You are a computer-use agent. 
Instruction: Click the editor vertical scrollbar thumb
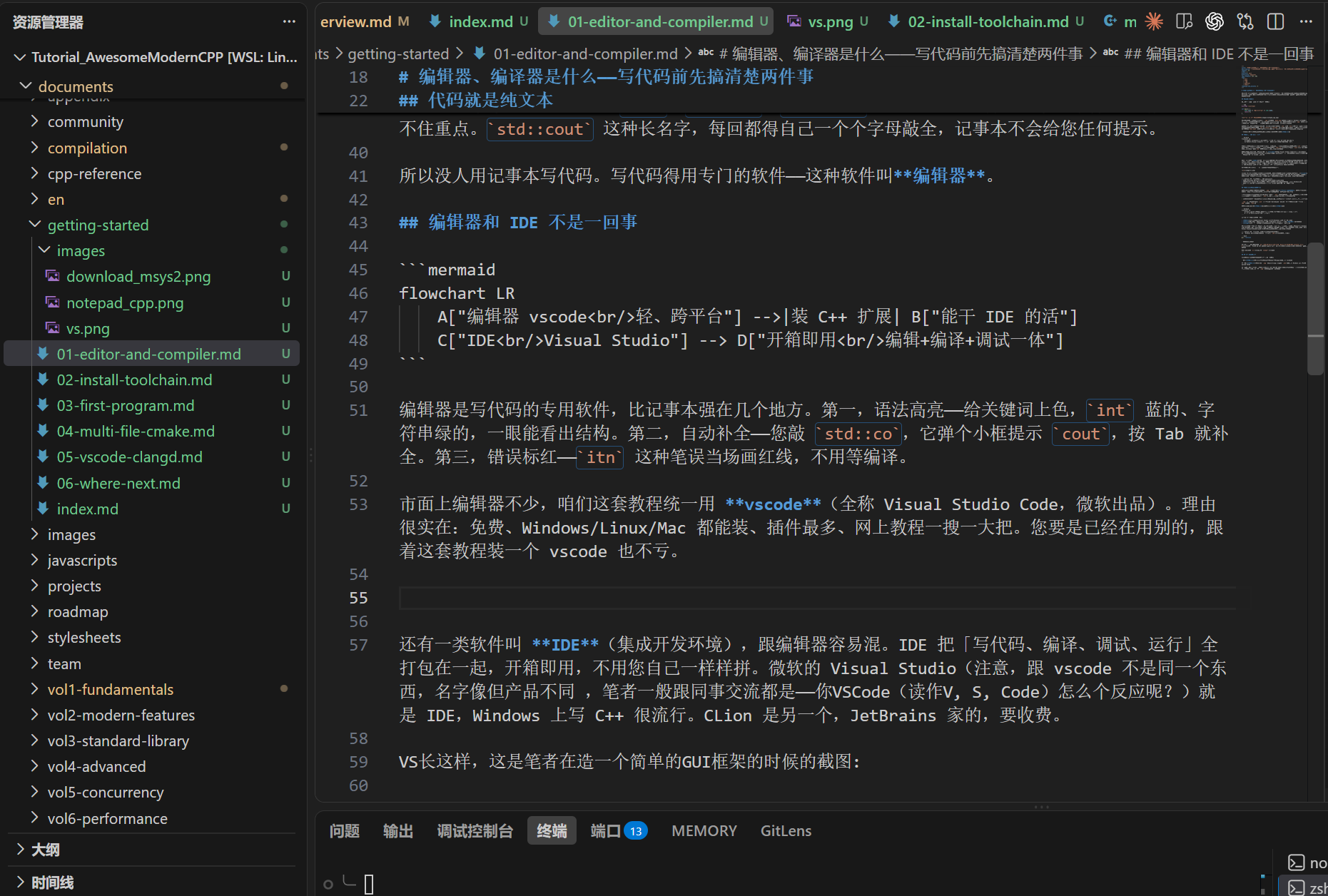click(x=1315, y=308)
